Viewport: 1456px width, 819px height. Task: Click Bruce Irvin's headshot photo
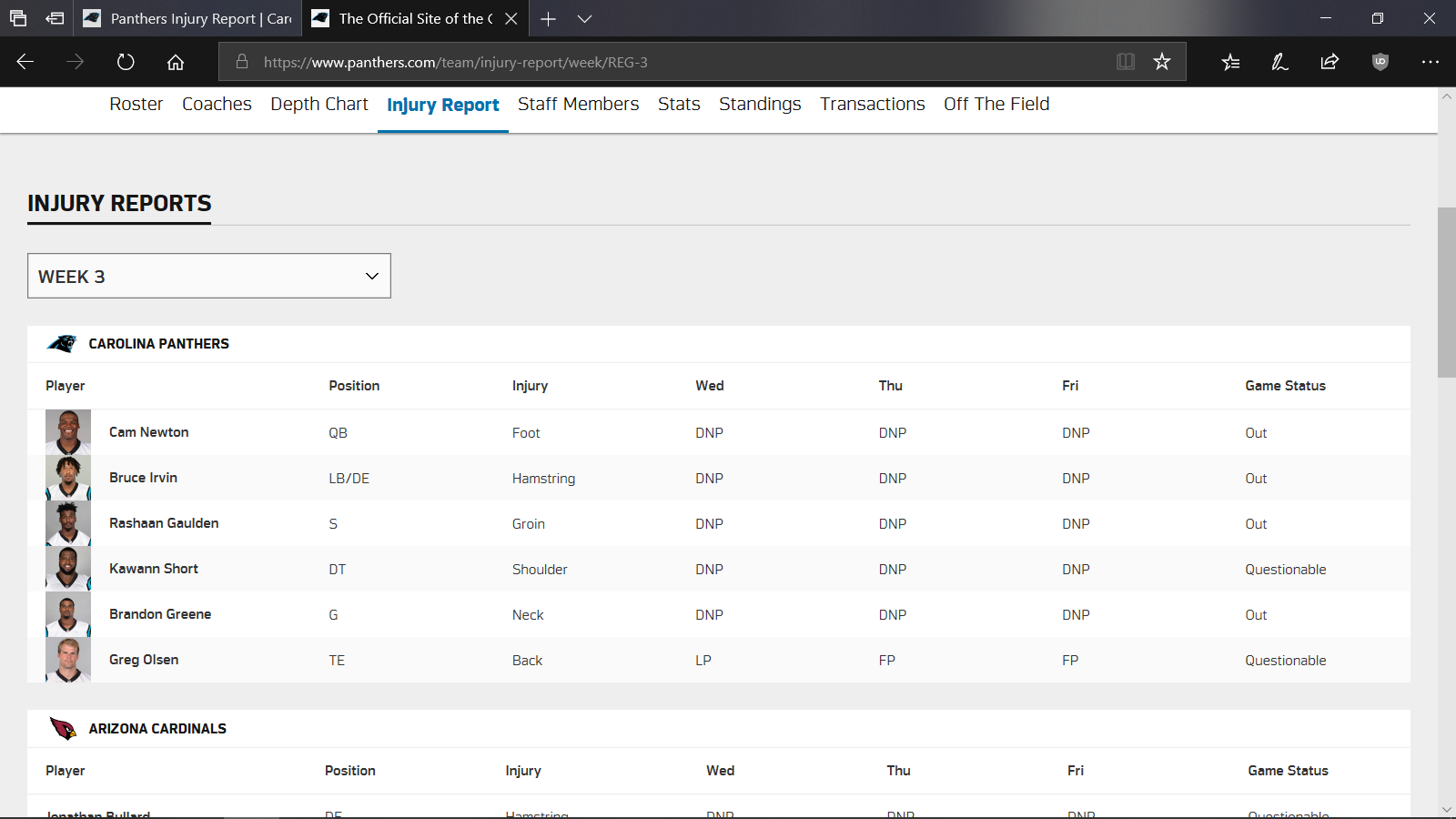[x=68, y=478]
